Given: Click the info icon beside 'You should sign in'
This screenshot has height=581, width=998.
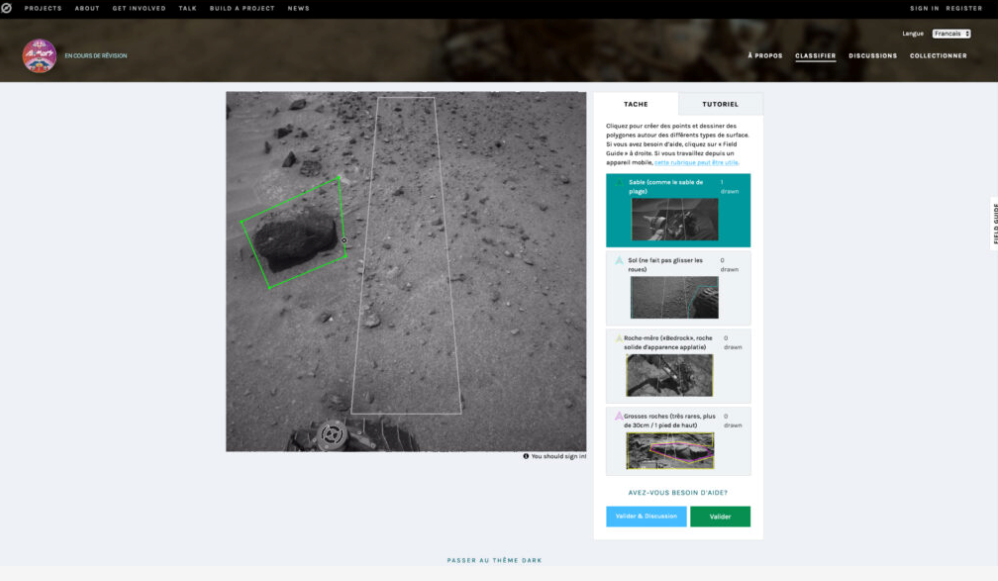Looking at the screenshot, I should [526, 456].
